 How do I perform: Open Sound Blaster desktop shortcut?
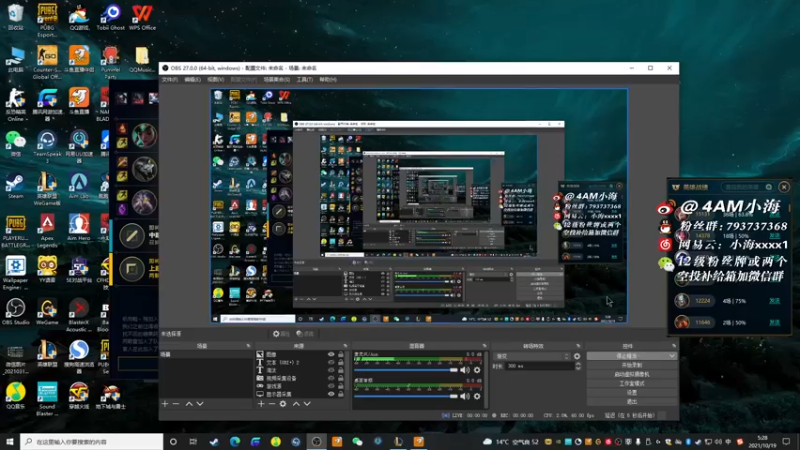click(x=47, y=399)
